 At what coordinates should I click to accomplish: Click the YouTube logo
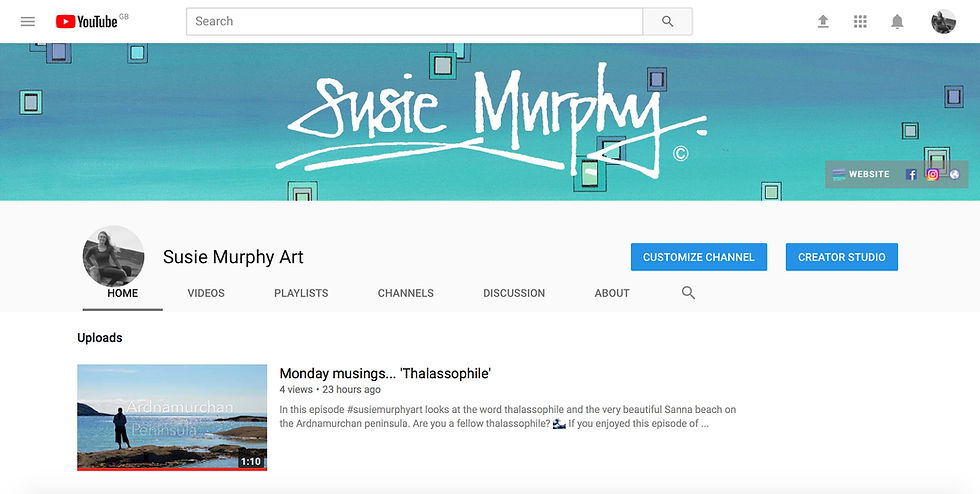coord(86,21)
